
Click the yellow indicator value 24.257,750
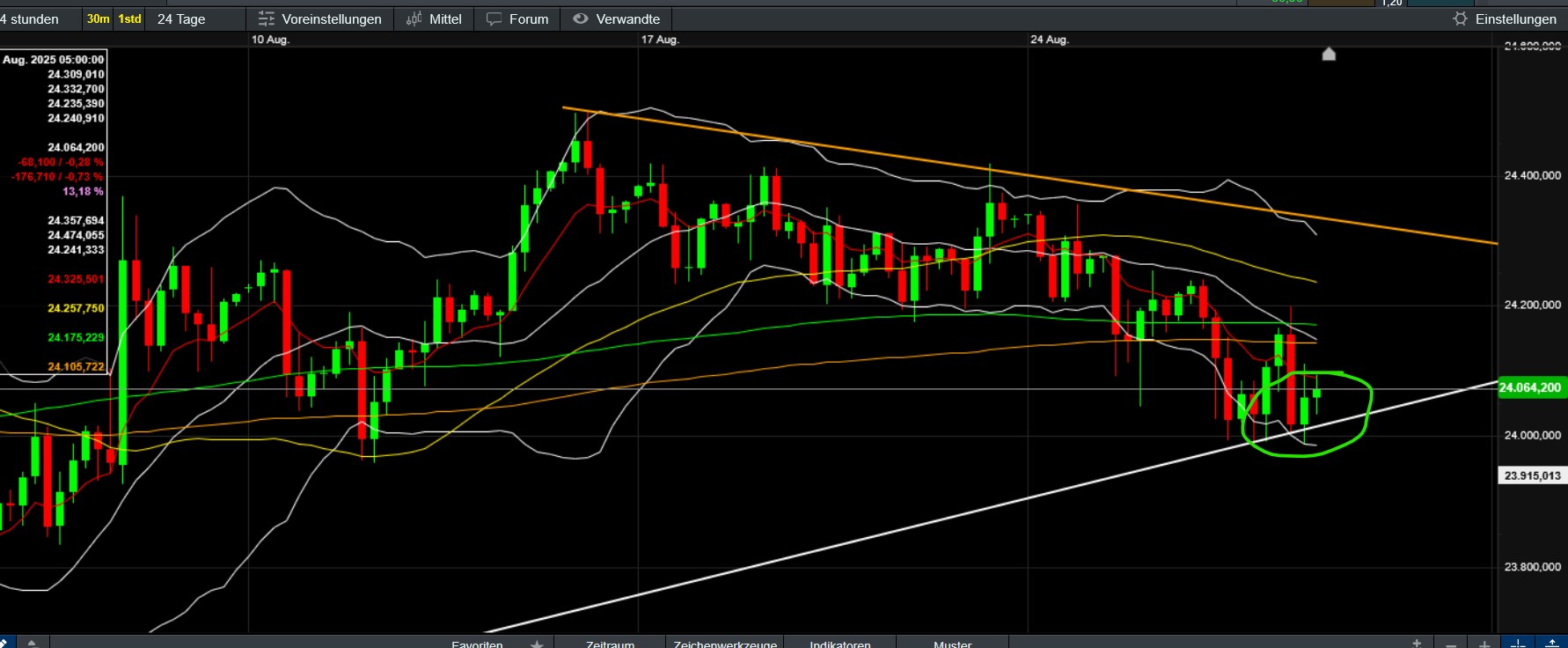tap(76, 308)
